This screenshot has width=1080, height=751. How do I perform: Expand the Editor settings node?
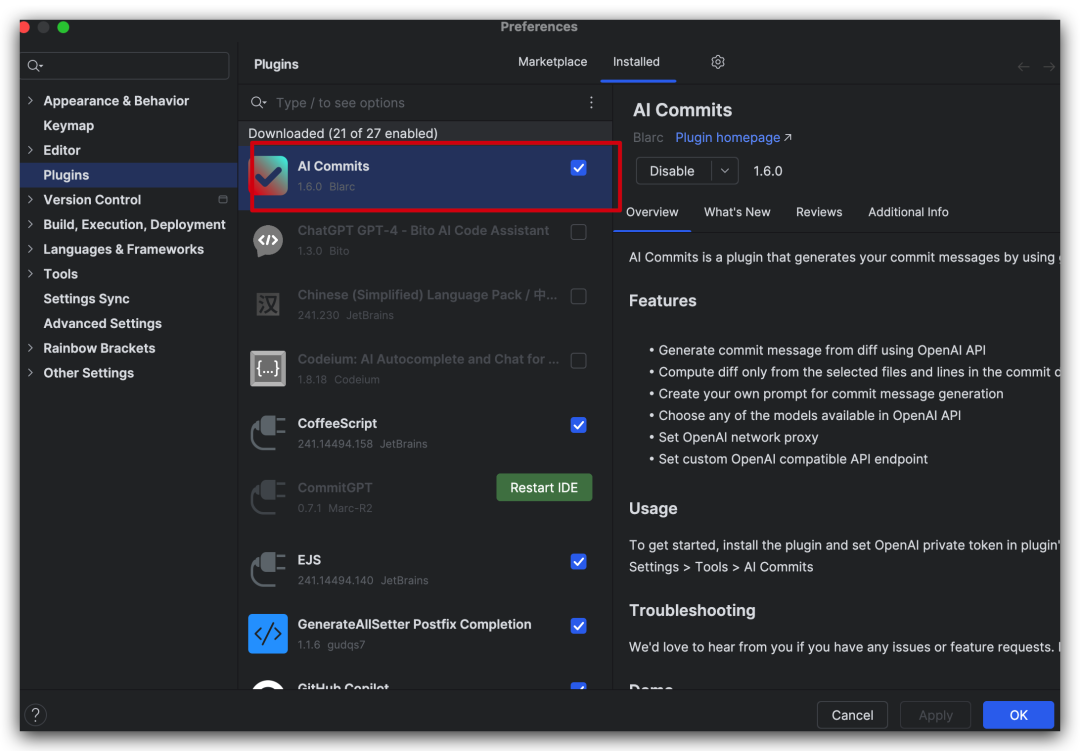click(x=30, y=150)
